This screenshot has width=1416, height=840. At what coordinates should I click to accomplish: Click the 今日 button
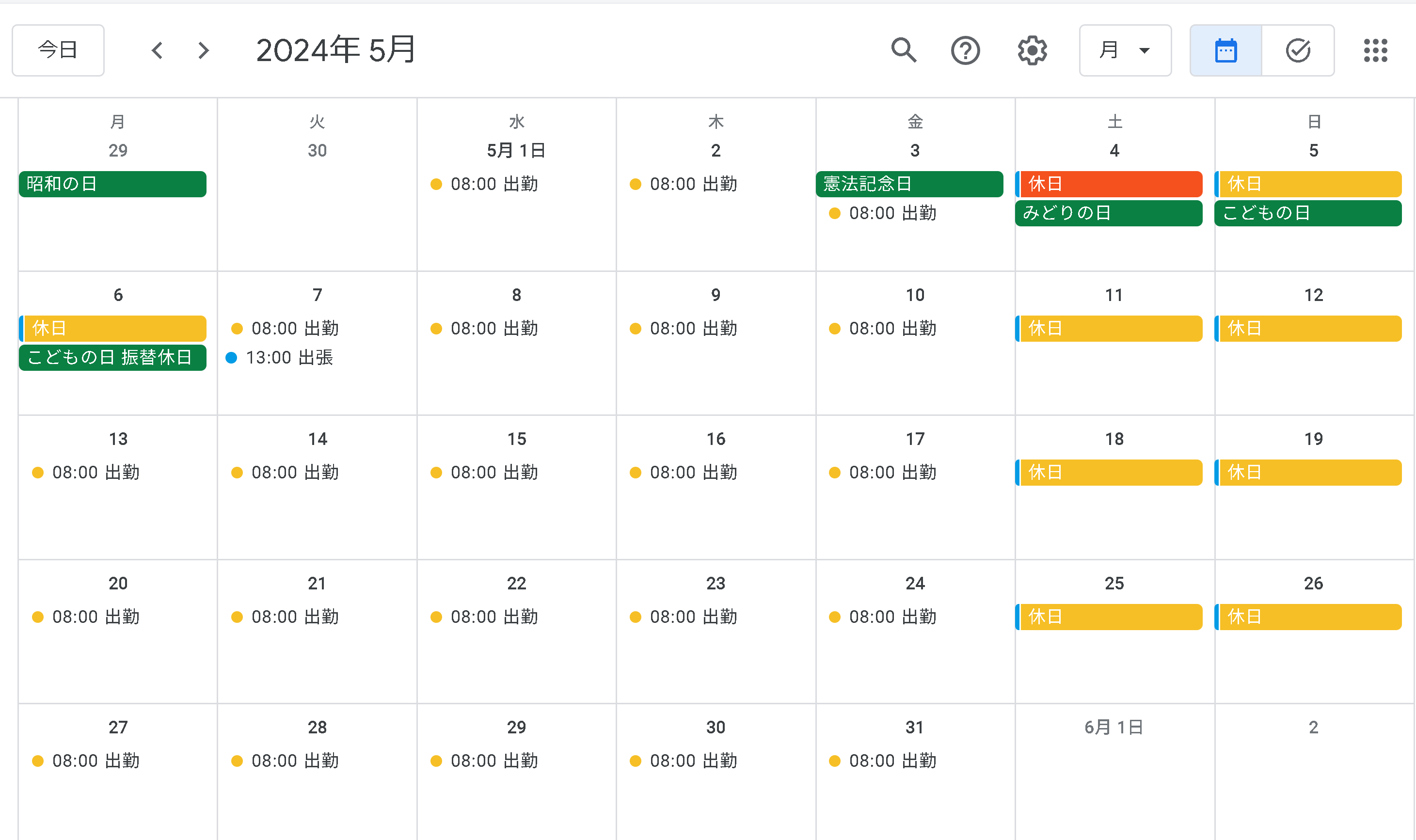(58, 50)
